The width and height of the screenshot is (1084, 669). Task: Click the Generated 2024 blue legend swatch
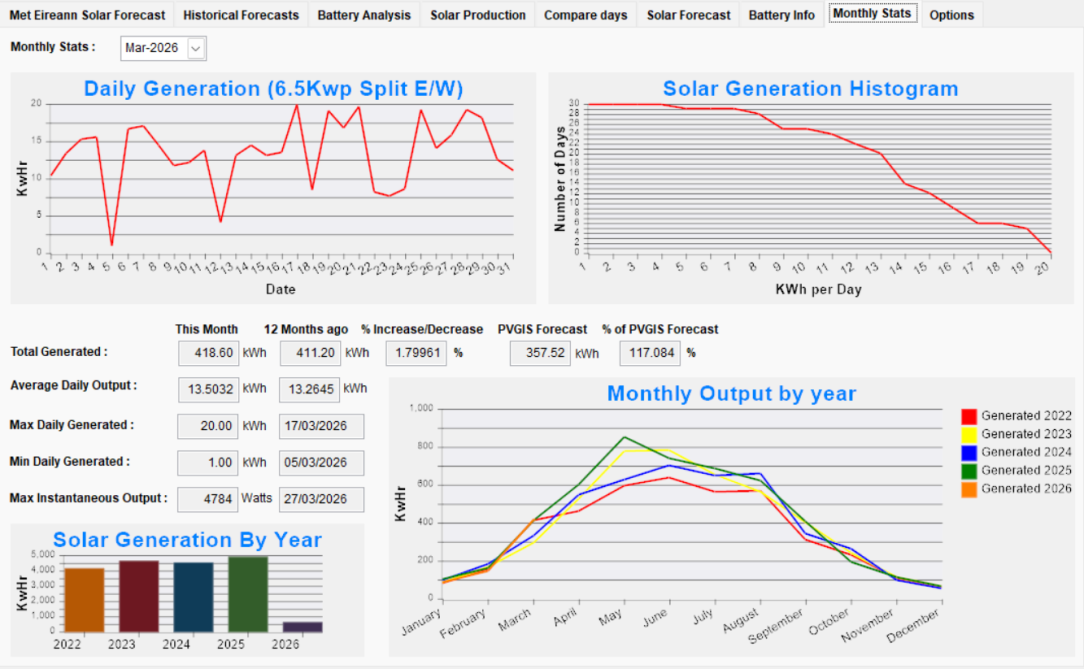click(x=969, y=453)
